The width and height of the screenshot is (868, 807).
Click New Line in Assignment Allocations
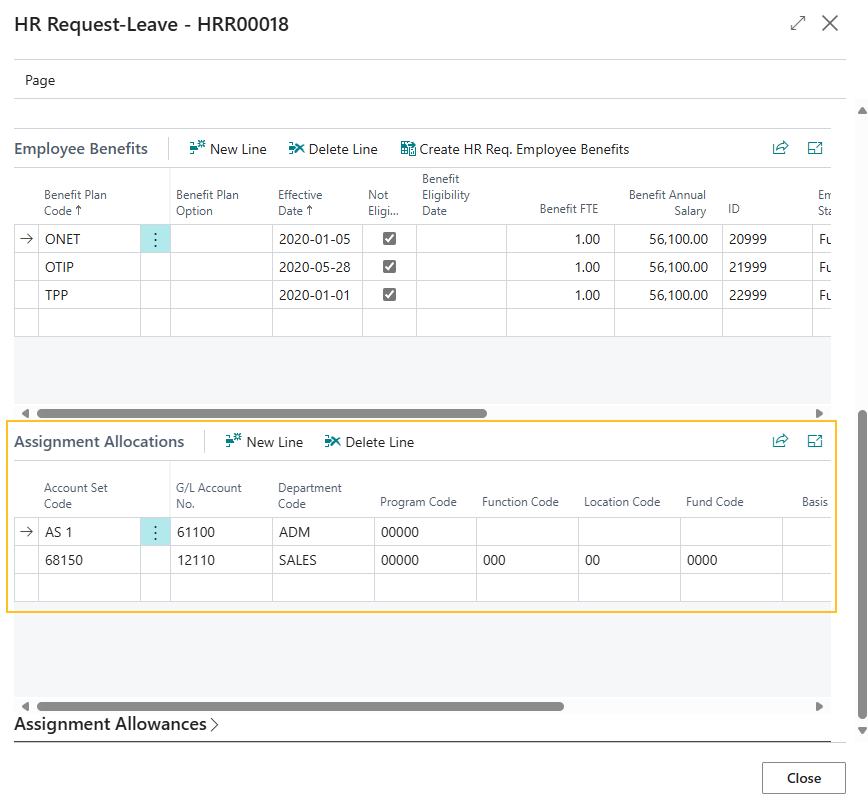click(264, 441)
